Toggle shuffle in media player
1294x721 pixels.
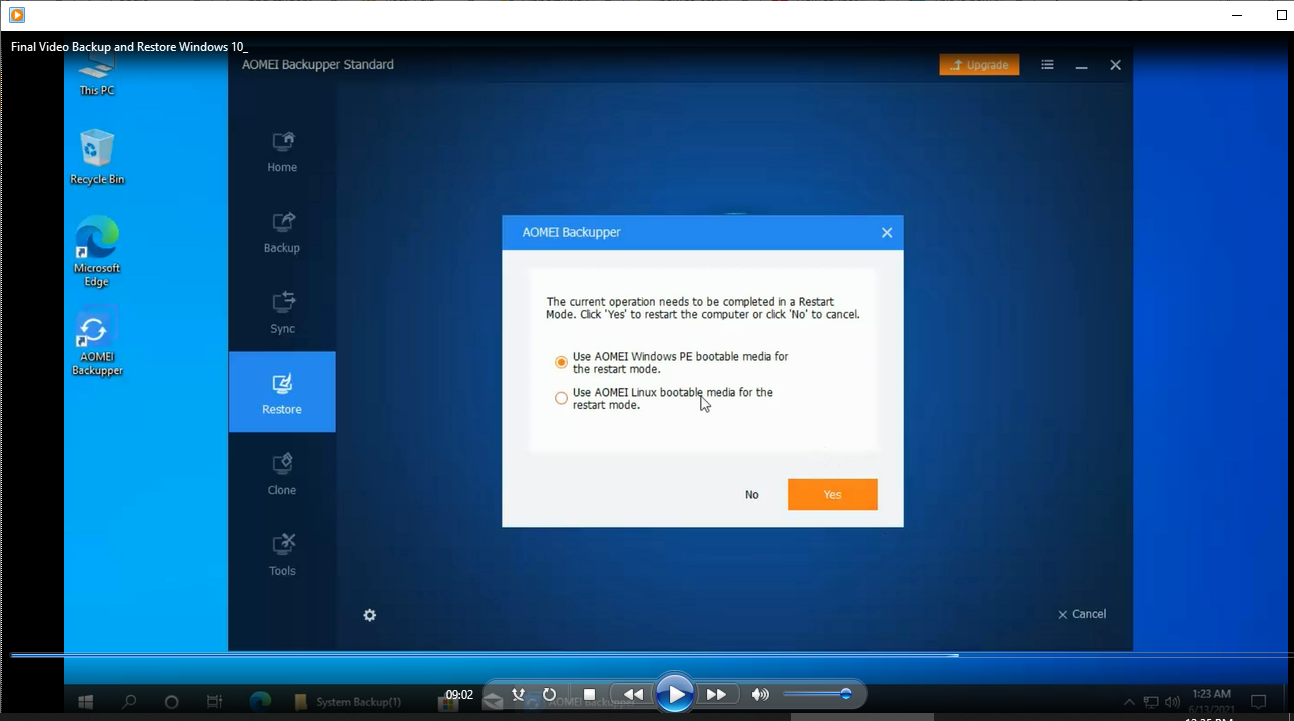[x=518, y=694]
